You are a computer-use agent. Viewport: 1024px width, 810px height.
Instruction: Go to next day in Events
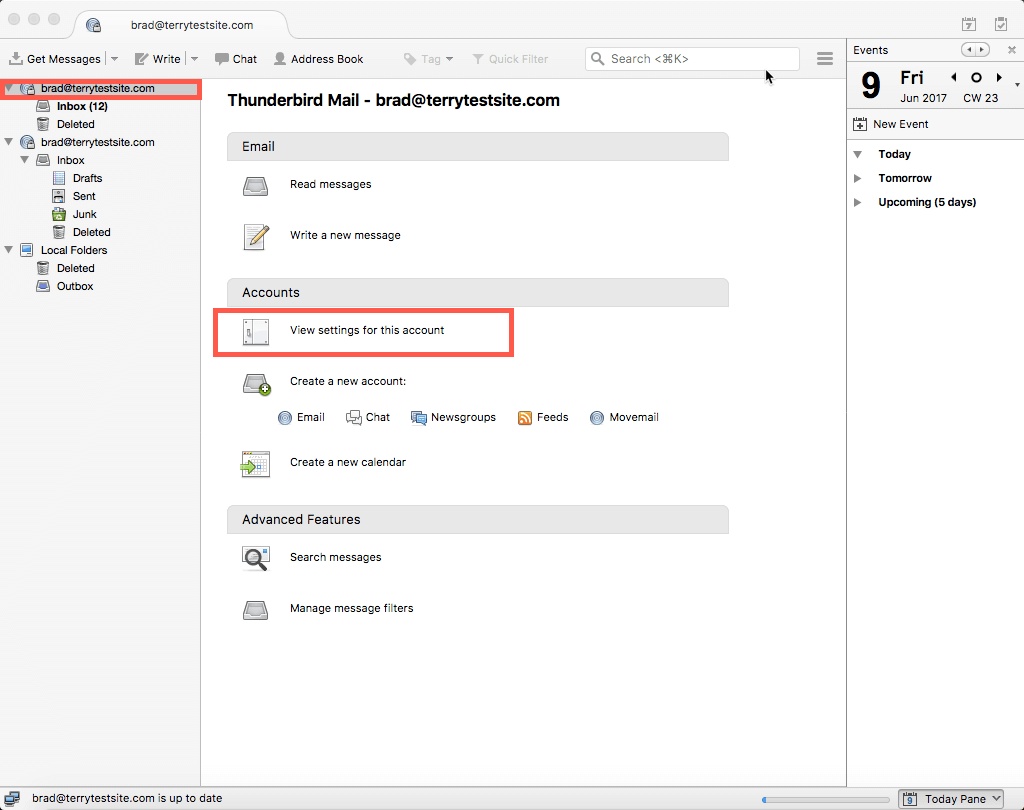click(999, 77)
